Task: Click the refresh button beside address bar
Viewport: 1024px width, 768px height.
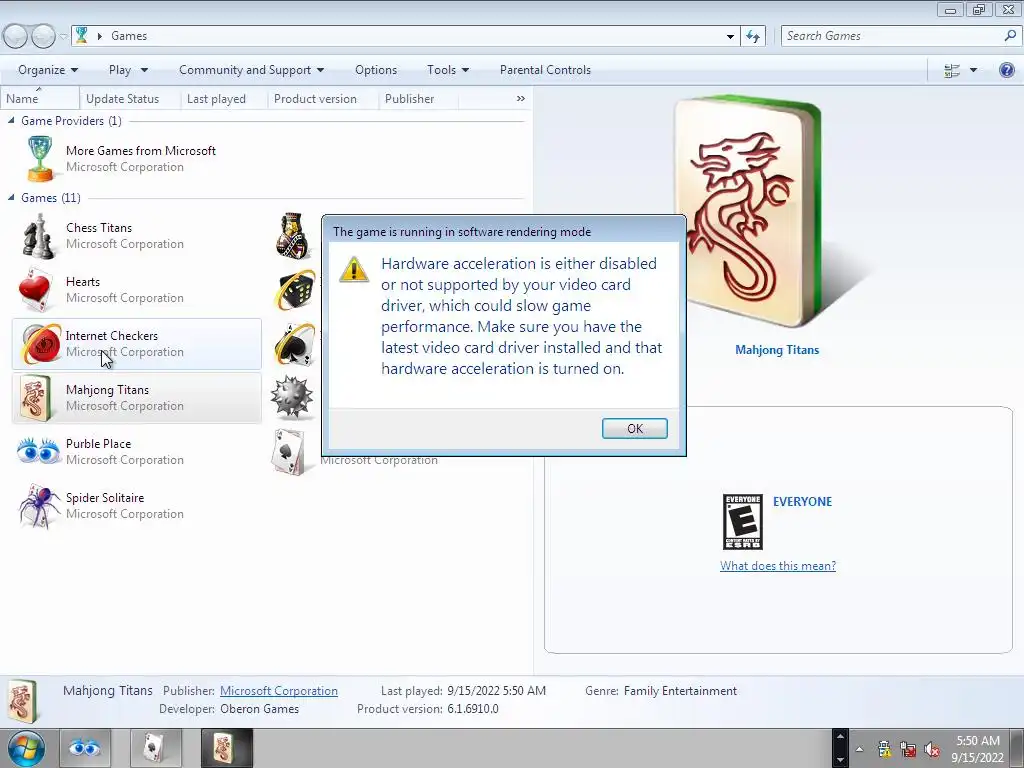Action: [x=753, y=36]
